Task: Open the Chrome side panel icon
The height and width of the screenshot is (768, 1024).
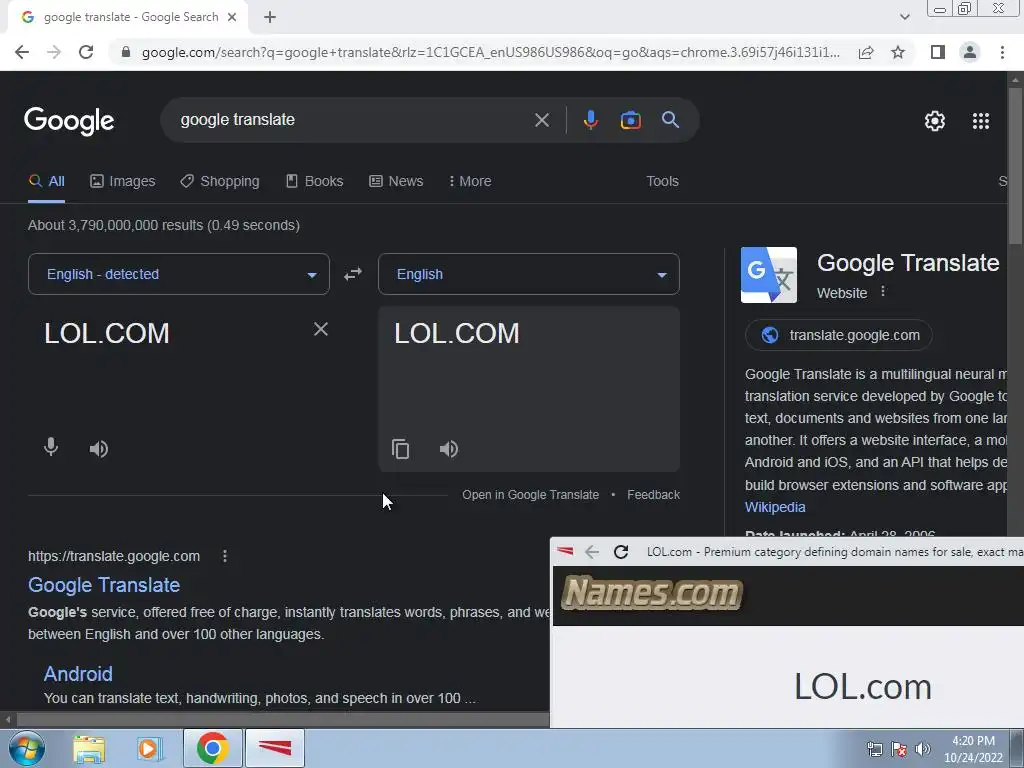Action: [938, 52]
